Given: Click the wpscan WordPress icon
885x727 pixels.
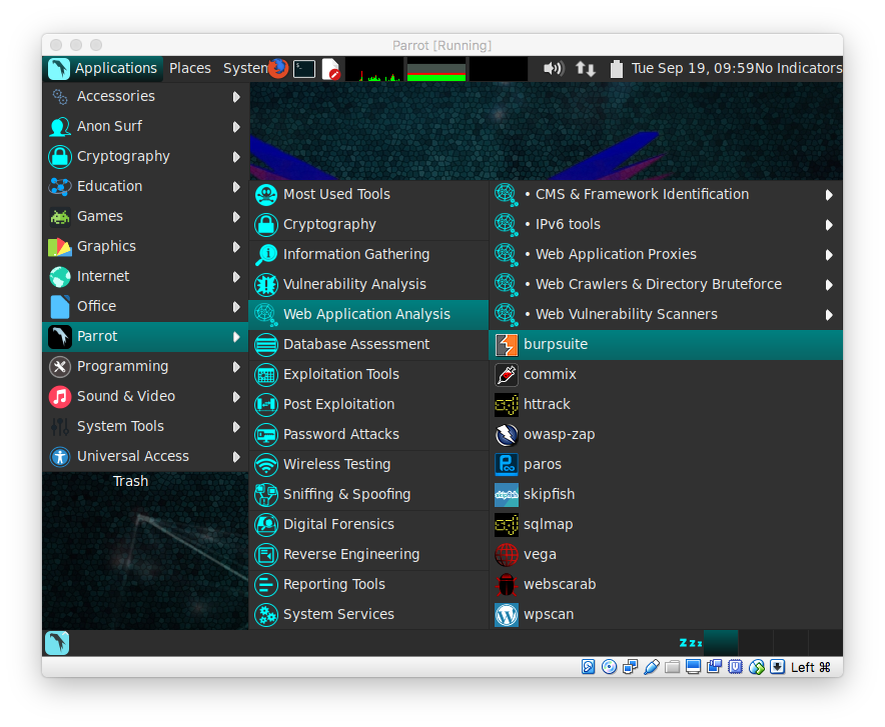Looking at the screenshot, I should point(506,614).
